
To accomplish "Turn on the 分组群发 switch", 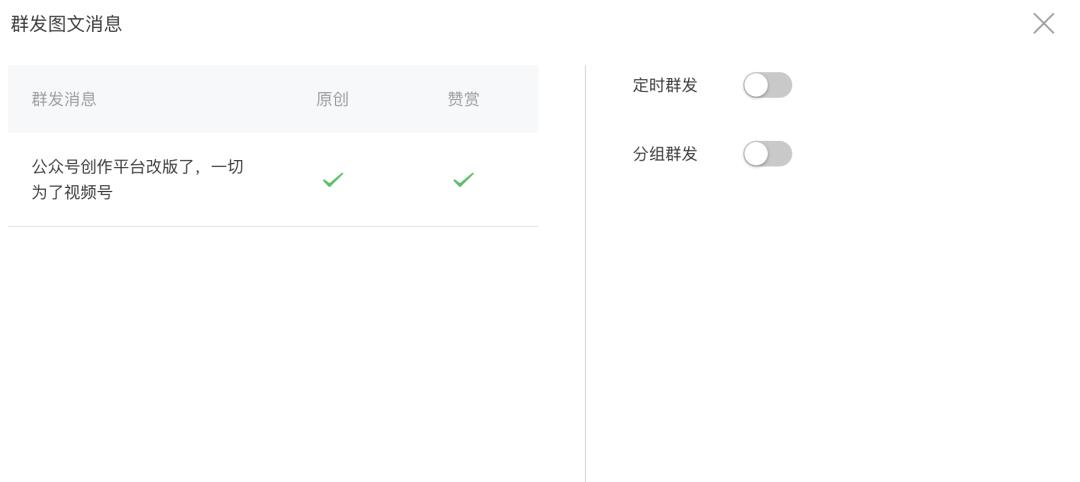I will pyautogui.click(x=767, y=154).
